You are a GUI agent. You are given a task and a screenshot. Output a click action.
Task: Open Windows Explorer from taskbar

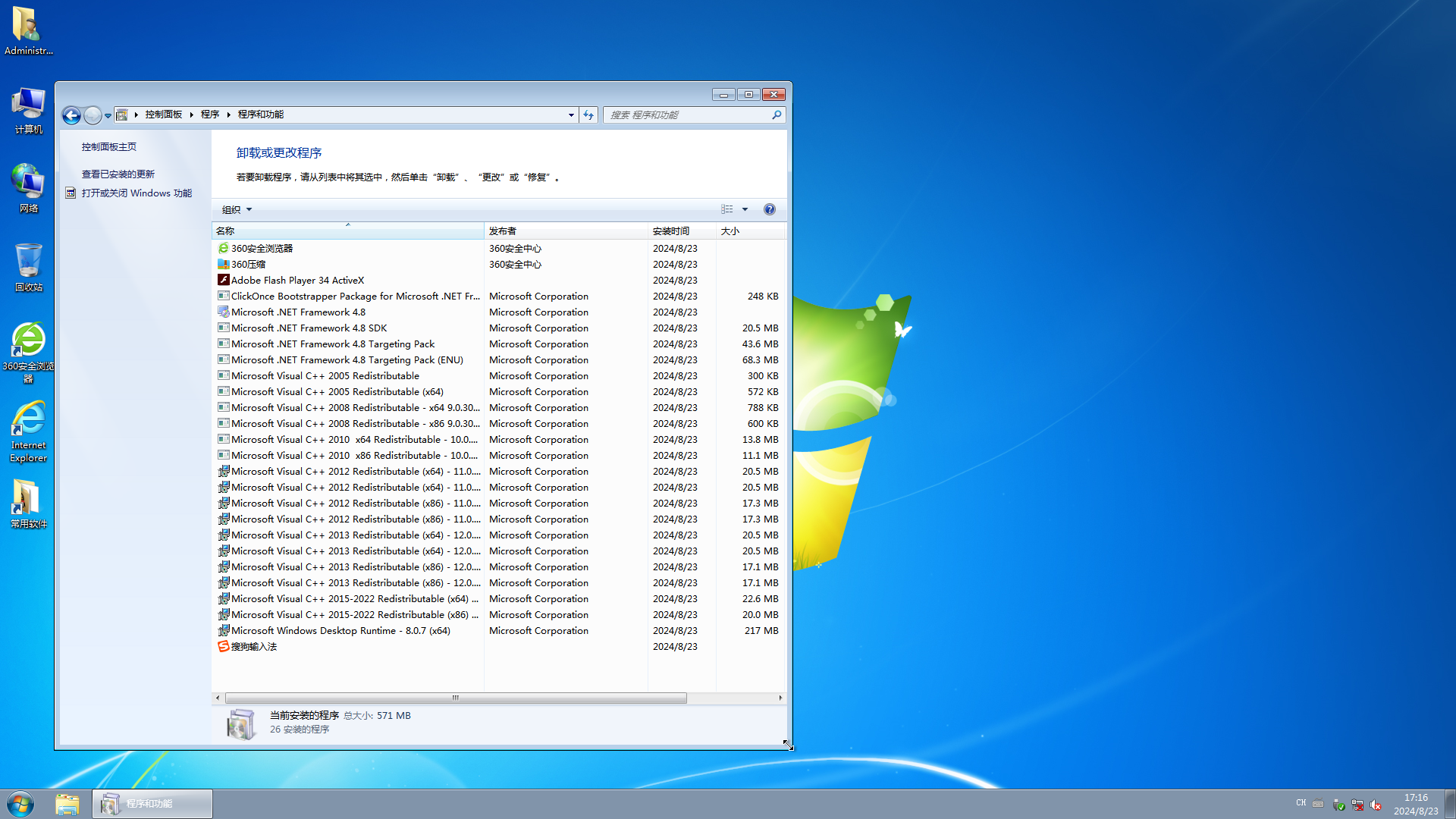pyautogui.click(x=67, y=804)
